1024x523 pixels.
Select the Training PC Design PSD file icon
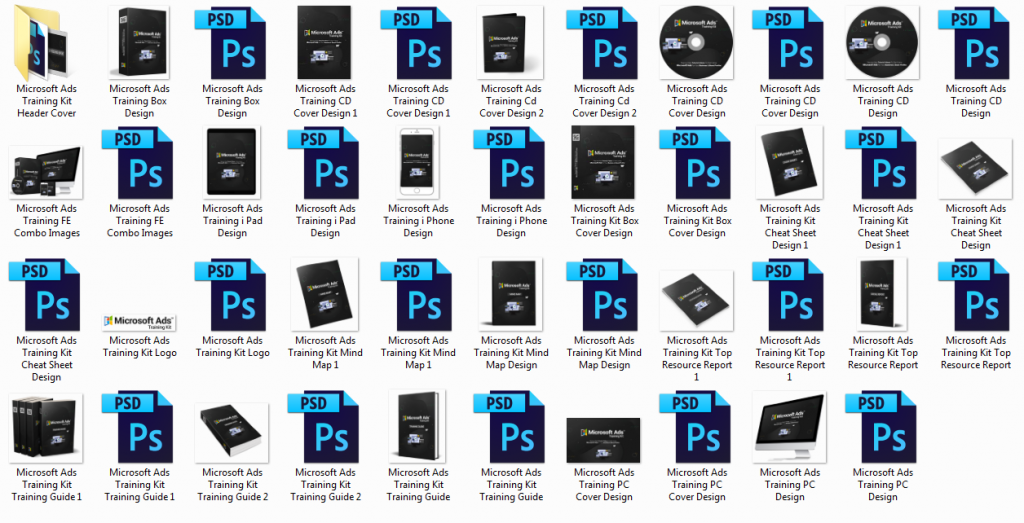coord(880,427)
